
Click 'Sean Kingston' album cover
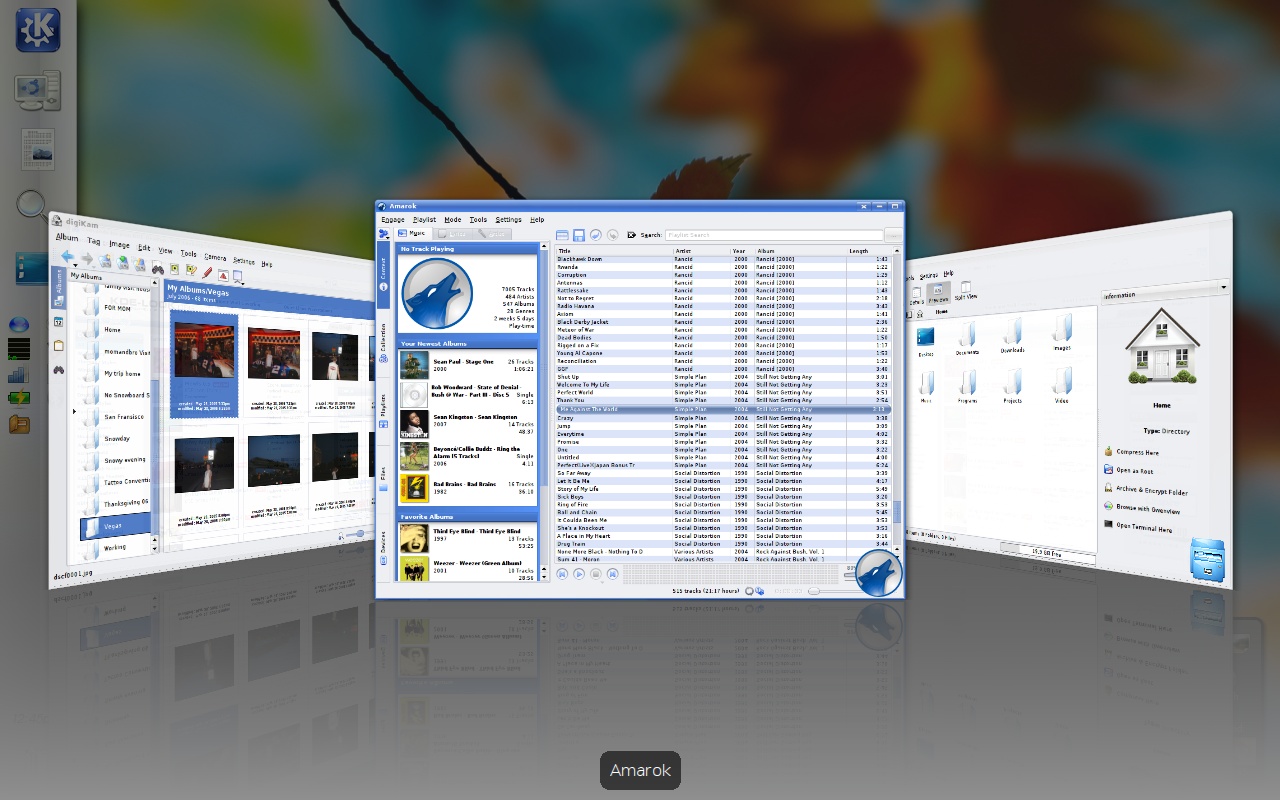(x=414, y=425)
